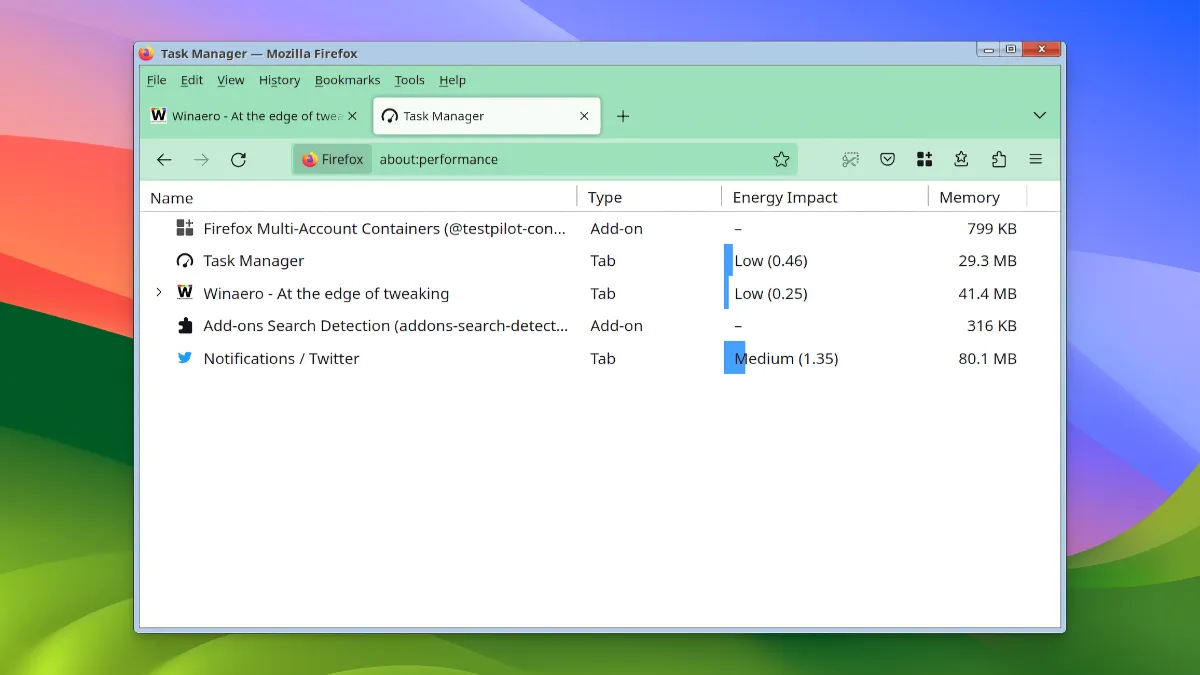Click the Medium energy impact bar
The height and width of the screenshot is (675, 1200).
pos(735,358)
